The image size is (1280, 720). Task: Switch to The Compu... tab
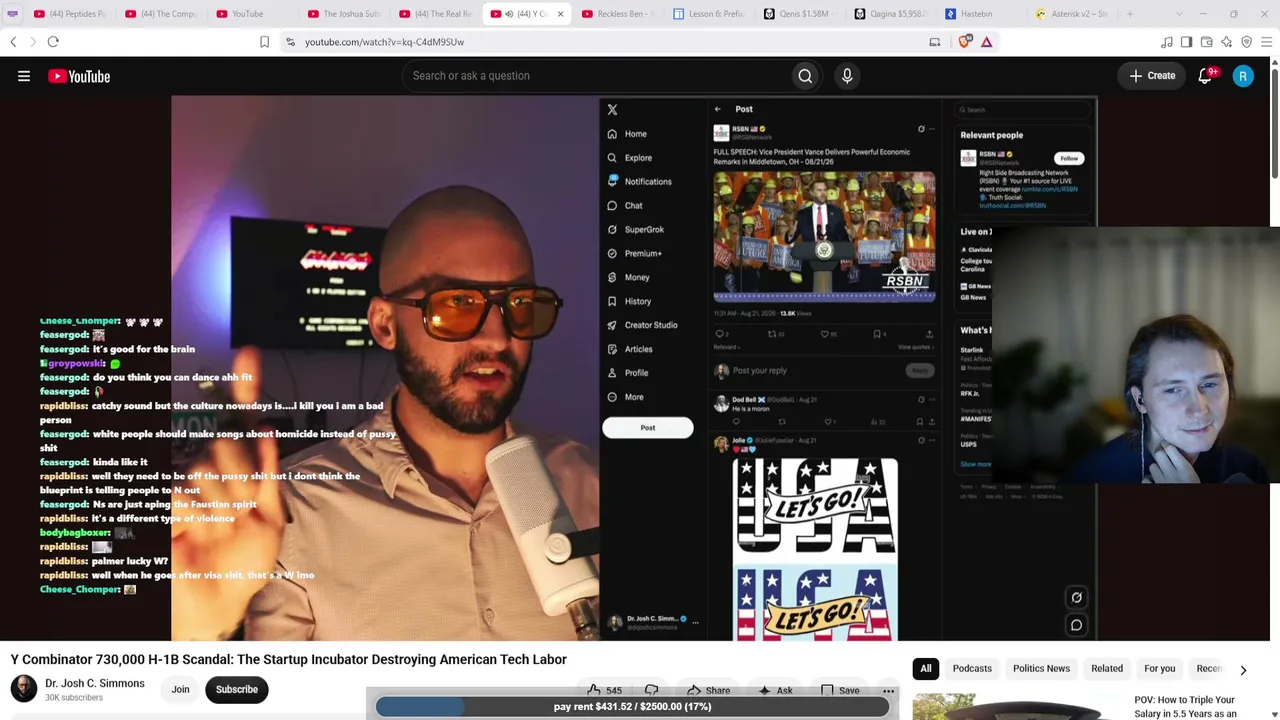163,14
